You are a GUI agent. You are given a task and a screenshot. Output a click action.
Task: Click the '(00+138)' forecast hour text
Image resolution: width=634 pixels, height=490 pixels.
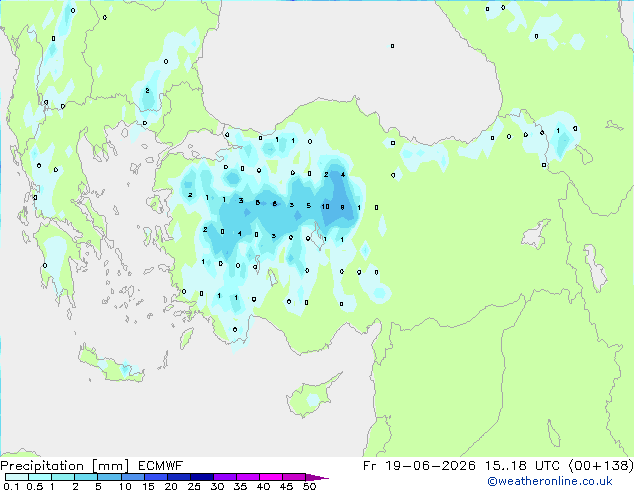(601, 466)
